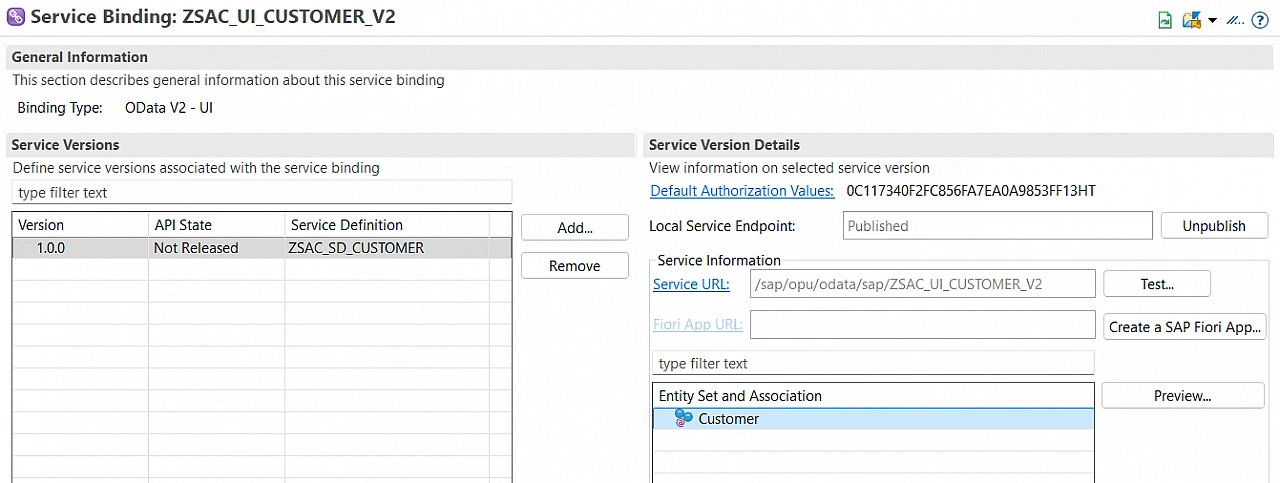This screenshot has width=1280, height=483.
Task: Click the authorization value 0C117340F2FC856FA7EA0A9853FF13HT
Action: click(971, 190)
